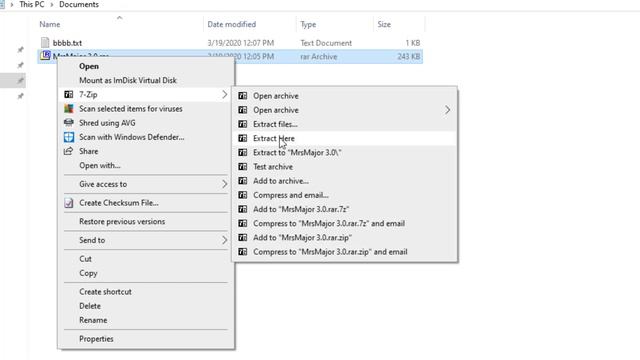Click the 7z icon beside Extract Here
This screenshot has height=360, width=640.
click(x=242, y=138)
